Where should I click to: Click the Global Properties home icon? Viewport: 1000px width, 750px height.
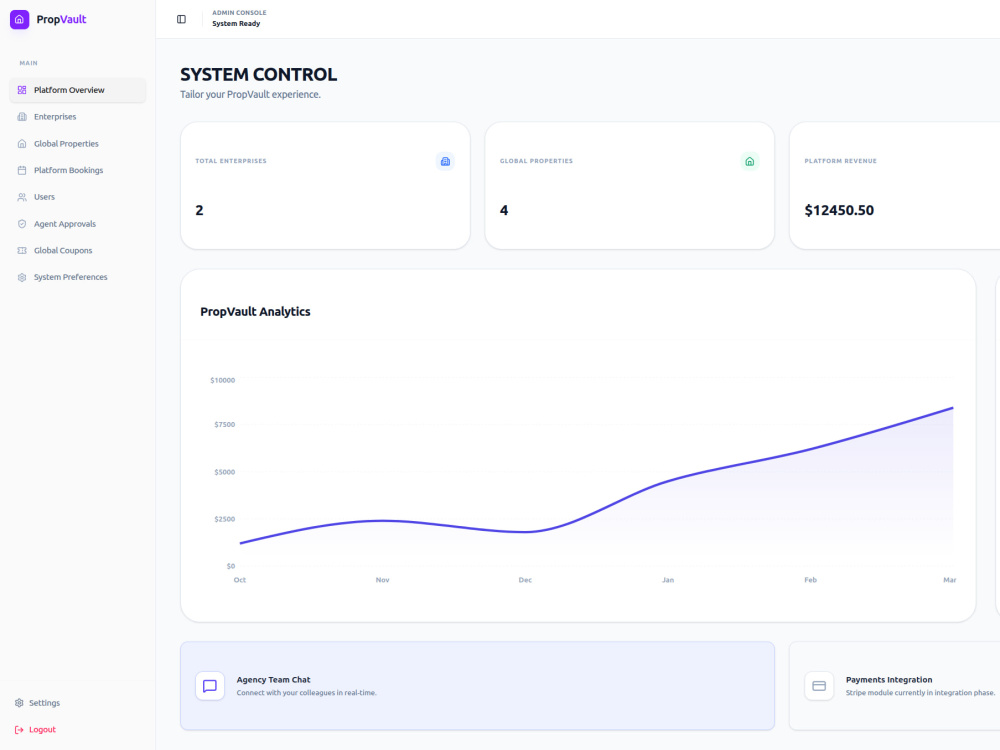click(22, 143)
